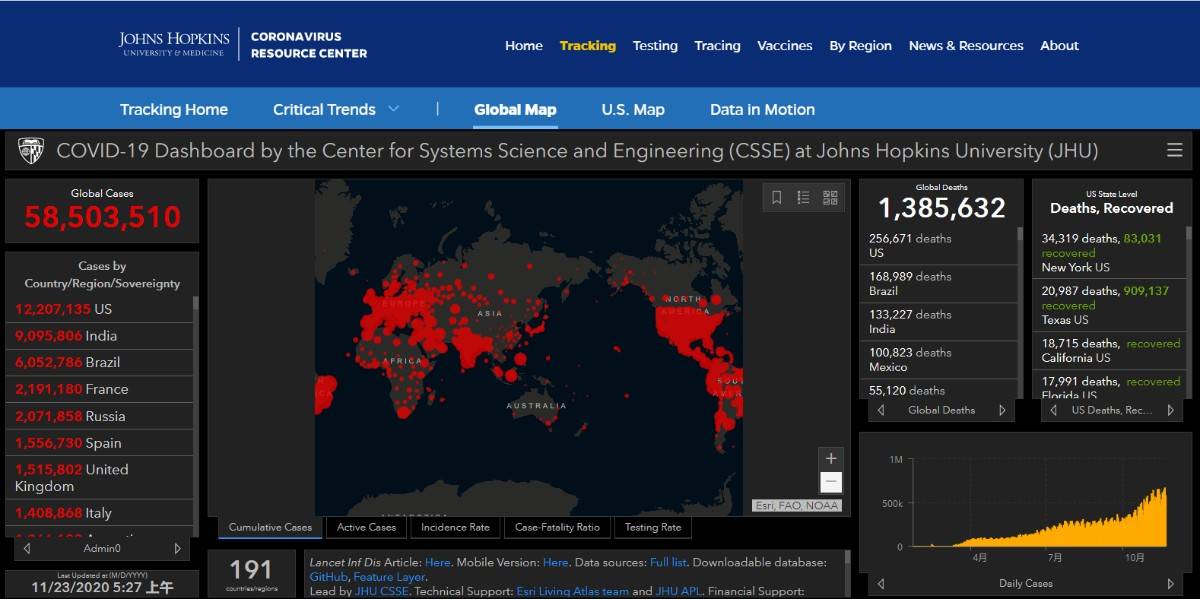Click the left arrow beside Admin0

26,548
